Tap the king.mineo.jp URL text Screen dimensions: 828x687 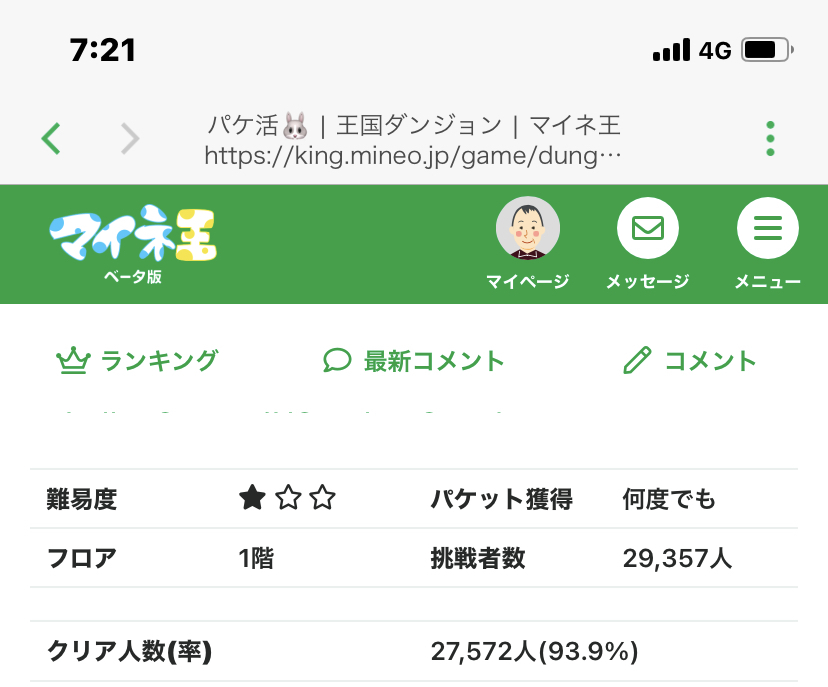[x=414, y=156]
